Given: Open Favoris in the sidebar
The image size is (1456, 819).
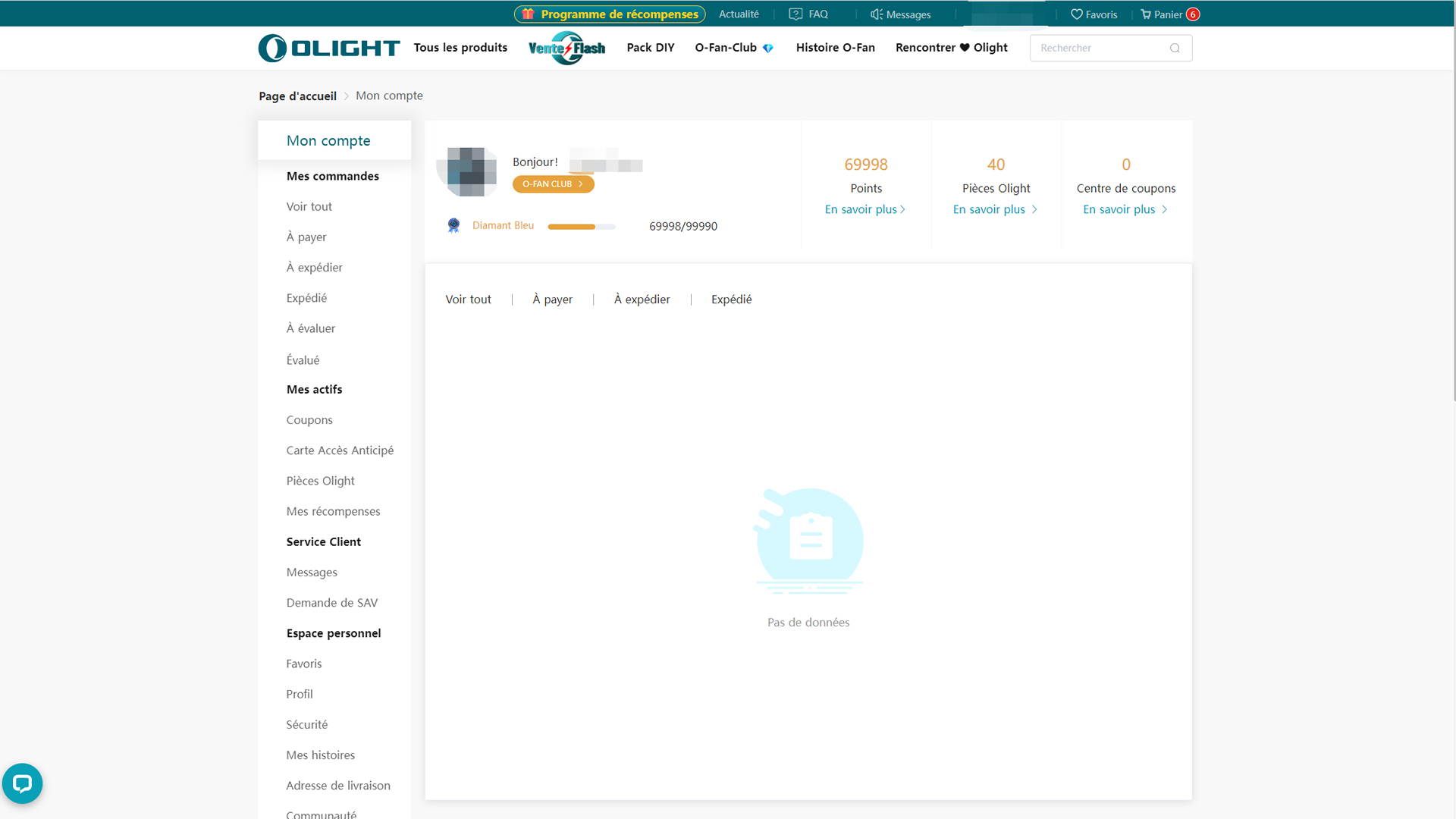Looking at the screenshot, I should click(303, 664).
